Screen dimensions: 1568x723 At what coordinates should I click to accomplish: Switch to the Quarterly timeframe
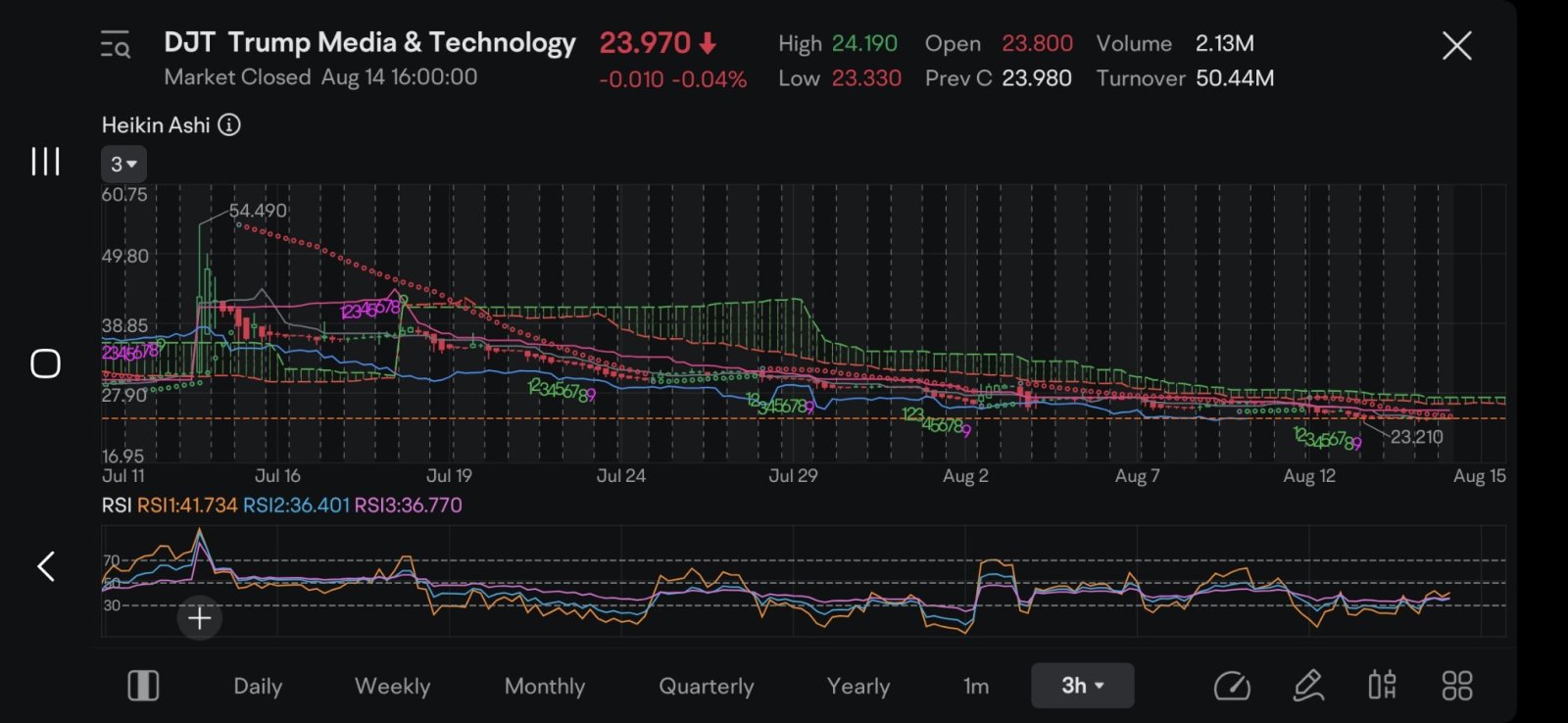pos(706,686)
